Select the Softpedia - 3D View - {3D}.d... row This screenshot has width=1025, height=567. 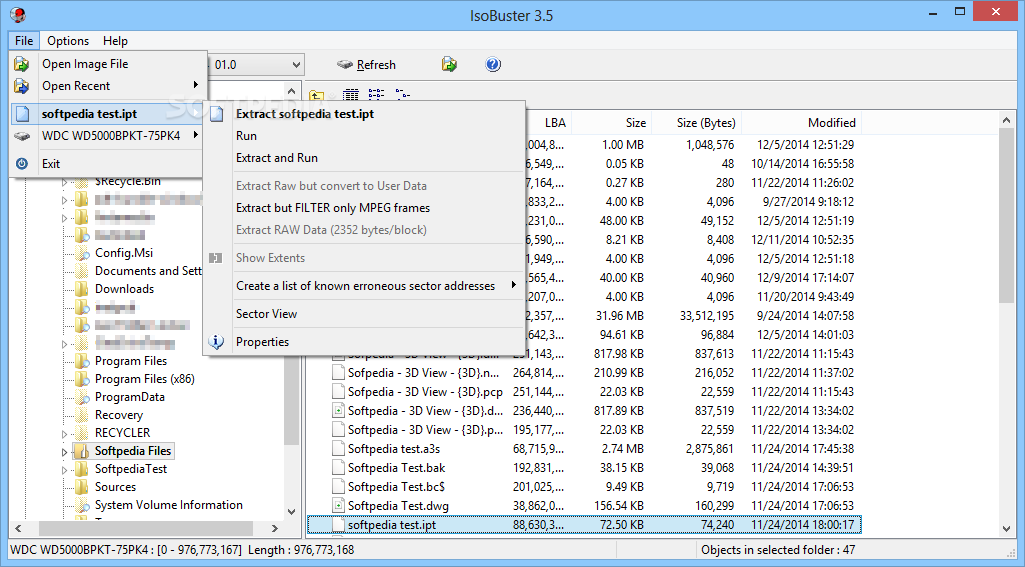pos(584,411)
